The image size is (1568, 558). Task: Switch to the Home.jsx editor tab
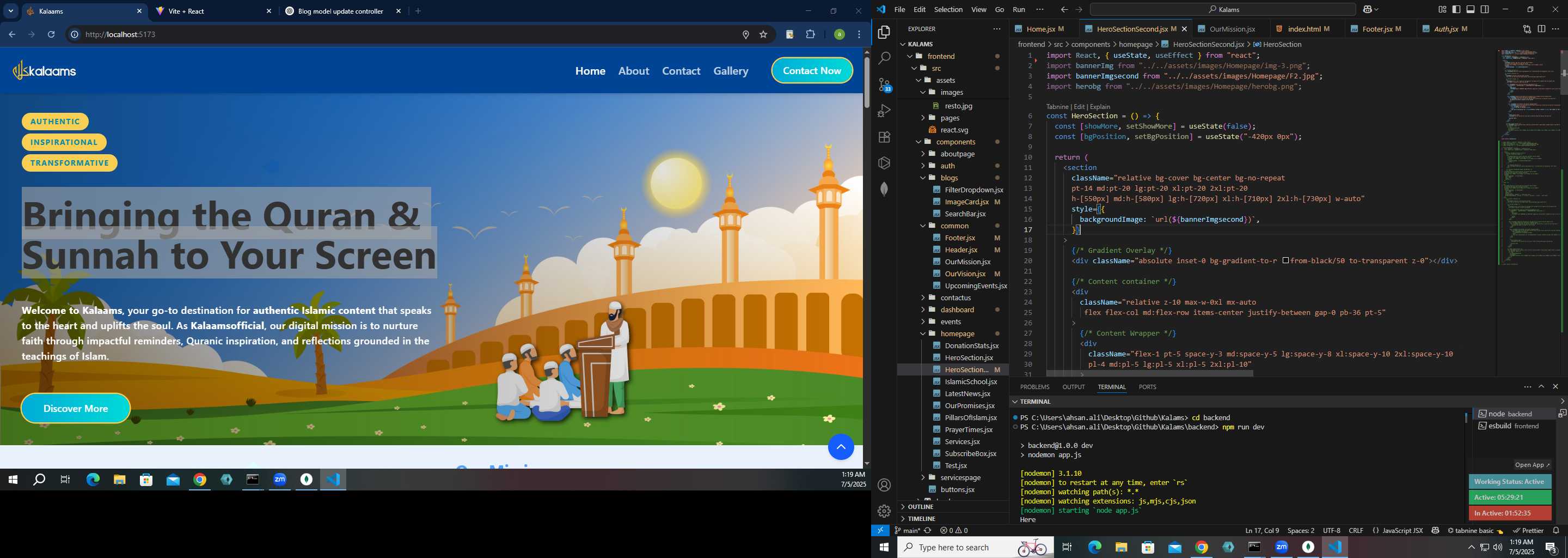click(1044, 29)
